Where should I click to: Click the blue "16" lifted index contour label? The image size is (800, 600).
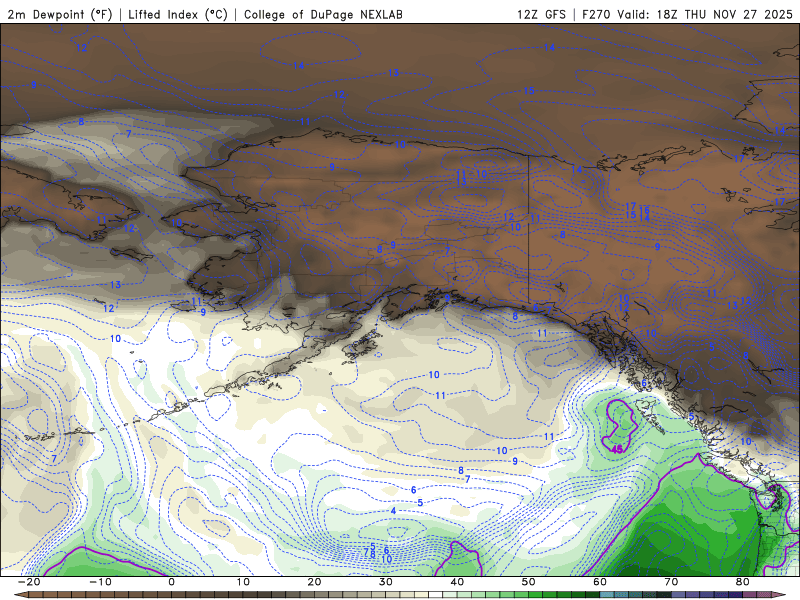click(x=644, y=210)
